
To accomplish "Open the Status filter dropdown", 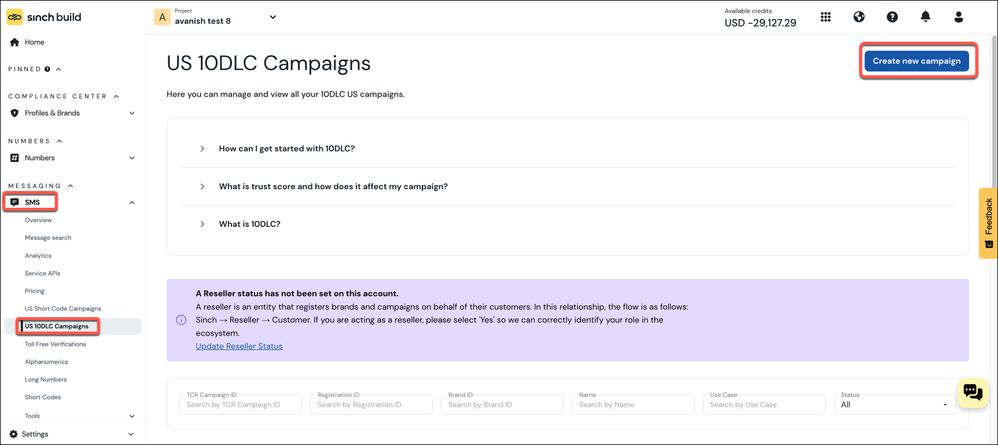I will (x=894, y=404).
